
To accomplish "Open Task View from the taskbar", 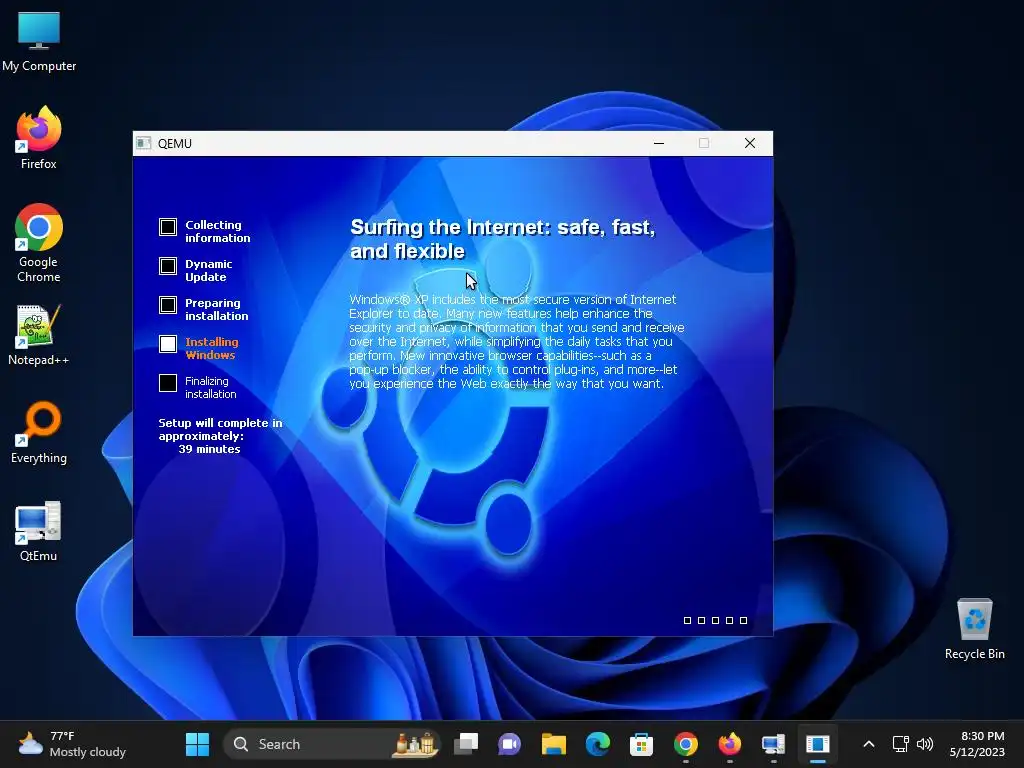I will coord(466,744).
